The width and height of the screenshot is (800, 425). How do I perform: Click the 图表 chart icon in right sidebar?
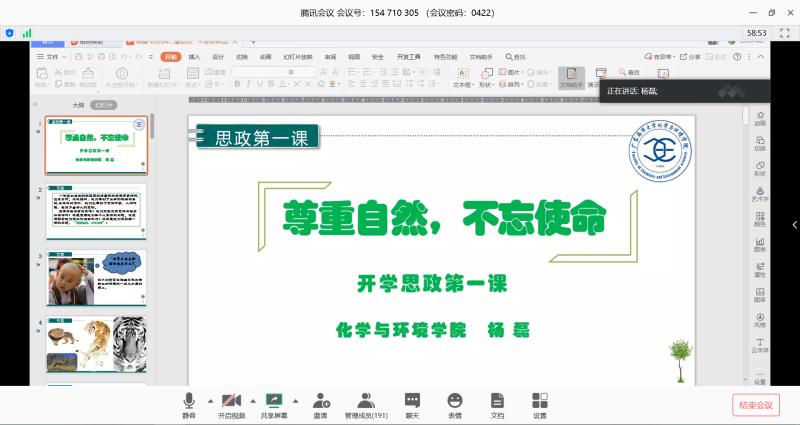click(x=760, y=244)
